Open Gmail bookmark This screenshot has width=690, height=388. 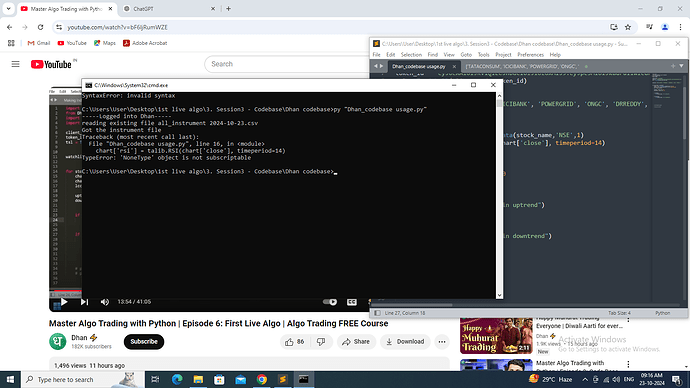pos(39,43)
